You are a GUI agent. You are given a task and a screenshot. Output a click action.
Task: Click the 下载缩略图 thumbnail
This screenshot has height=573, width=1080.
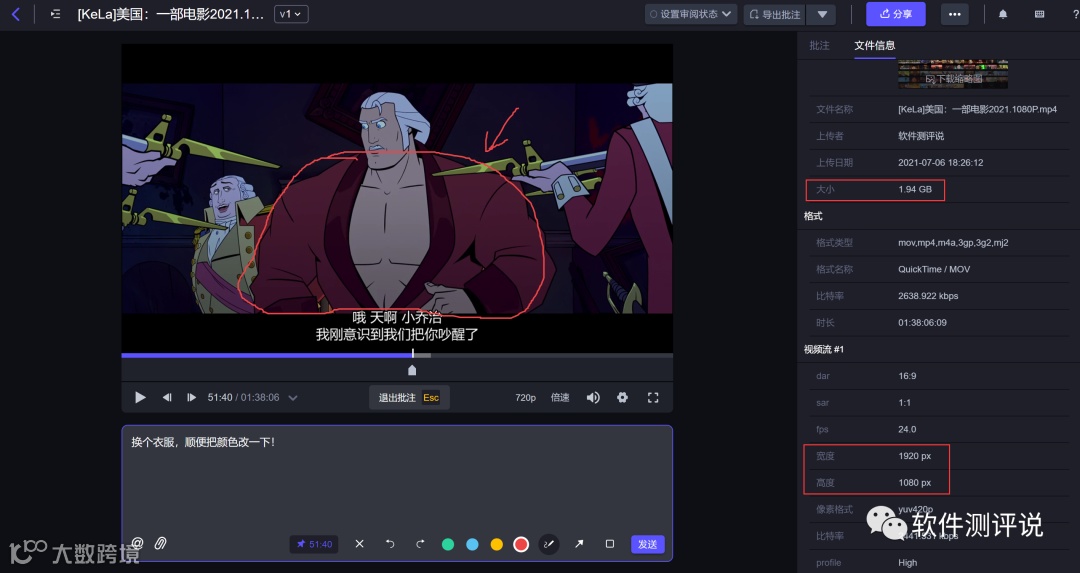[x=953, y=74]
